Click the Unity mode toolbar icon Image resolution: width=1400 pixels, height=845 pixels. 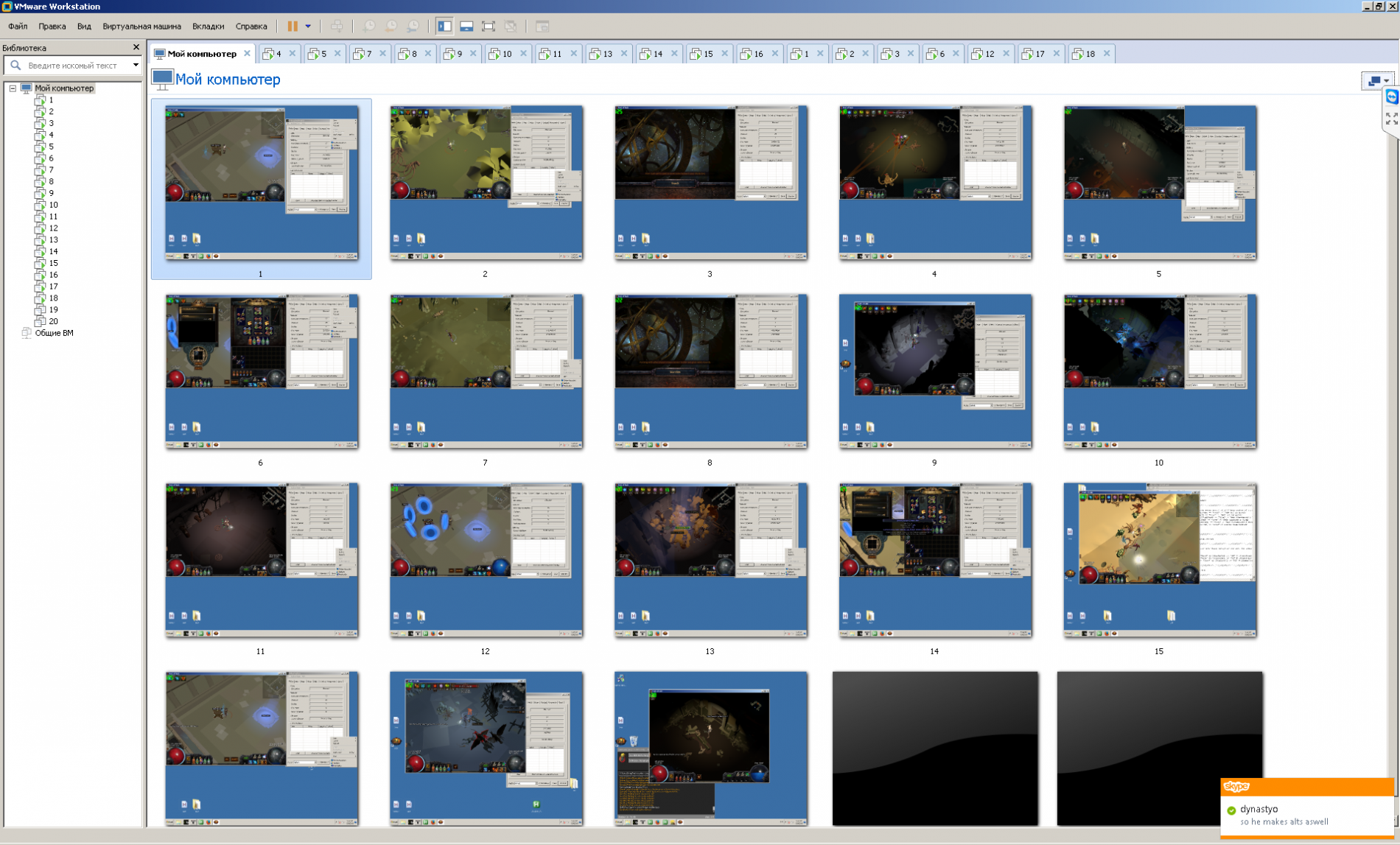point(511,26)
